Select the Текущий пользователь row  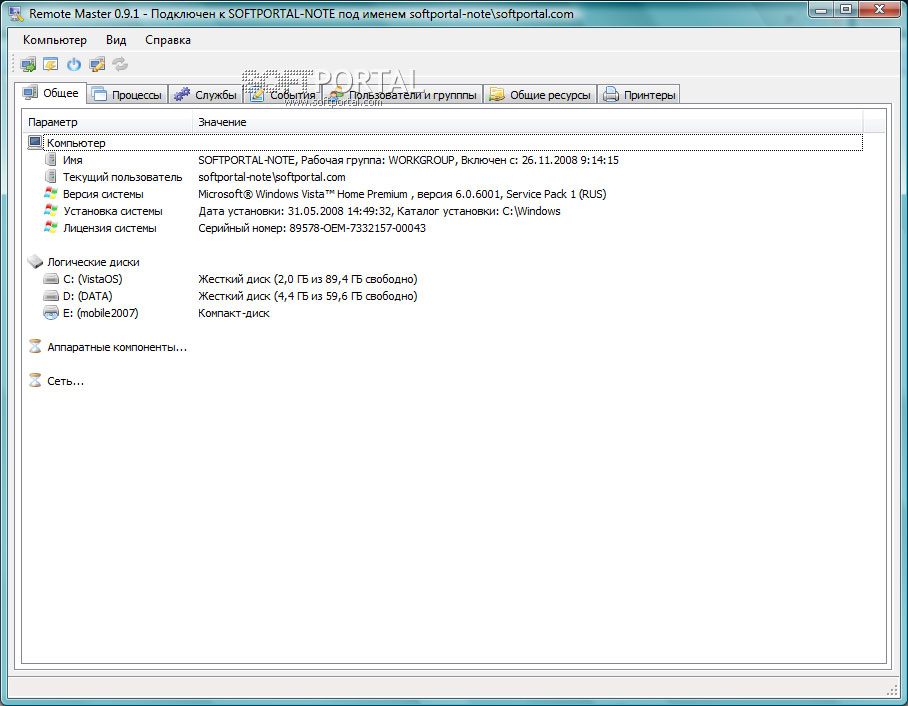[x=445, y=177]
